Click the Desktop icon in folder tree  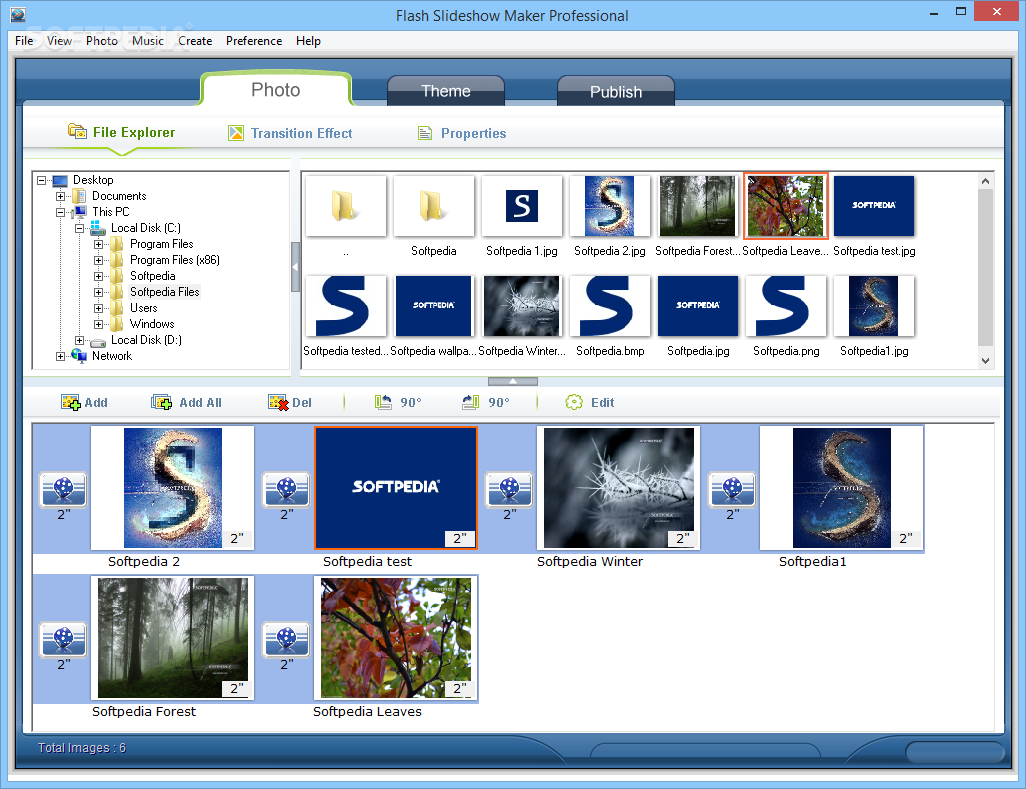(x=60, y=180)
